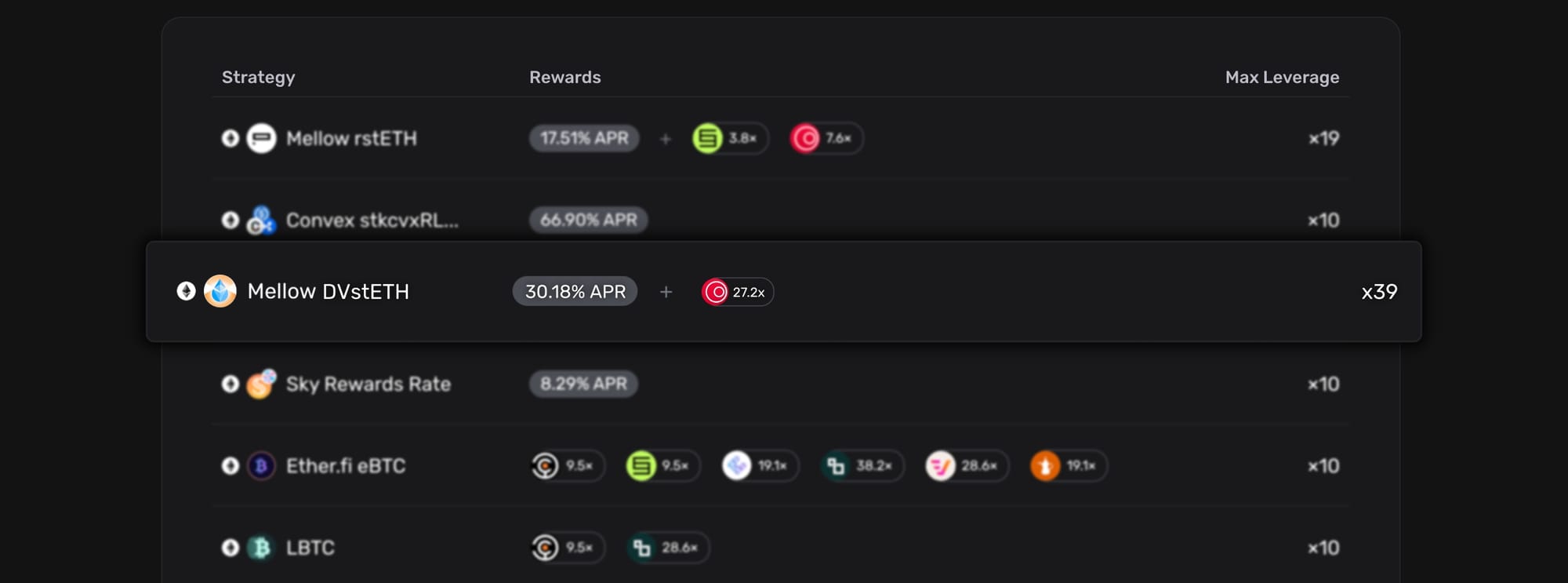Click the Convex stkcvxRL token icon
1568x583 pixels.
coord(261,220)
